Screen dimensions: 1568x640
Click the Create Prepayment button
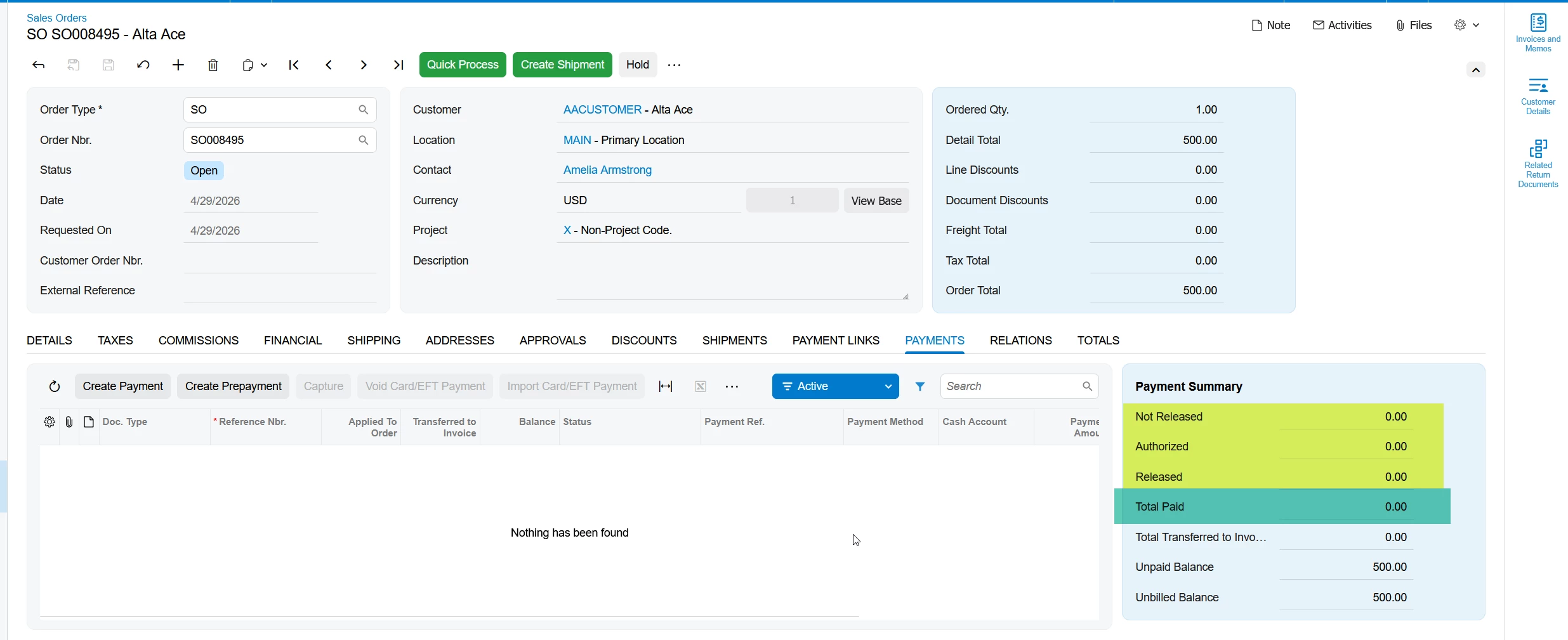click(x=233, y=386)
